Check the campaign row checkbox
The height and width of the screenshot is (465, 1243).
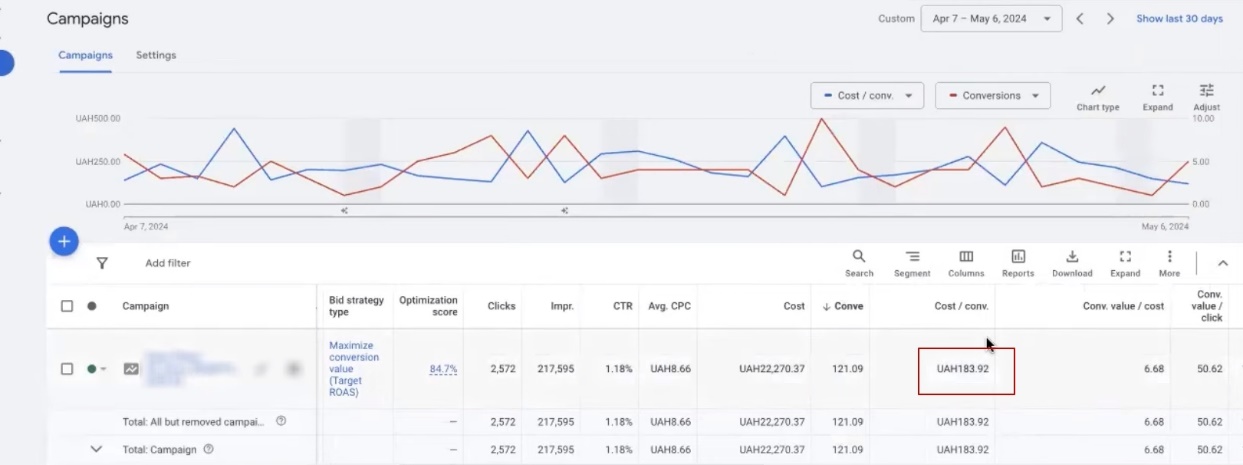click(x=67, y=369)
